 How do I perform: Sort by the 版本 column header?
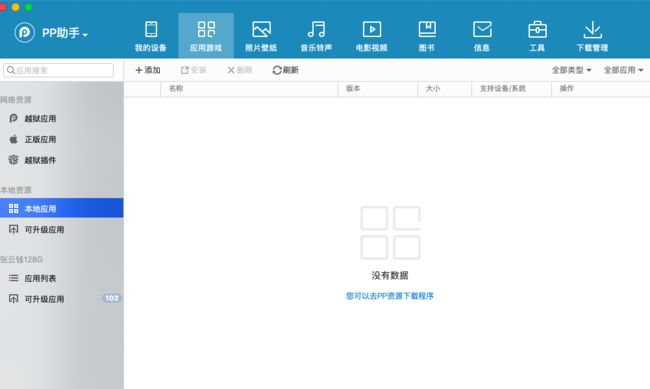378,89
